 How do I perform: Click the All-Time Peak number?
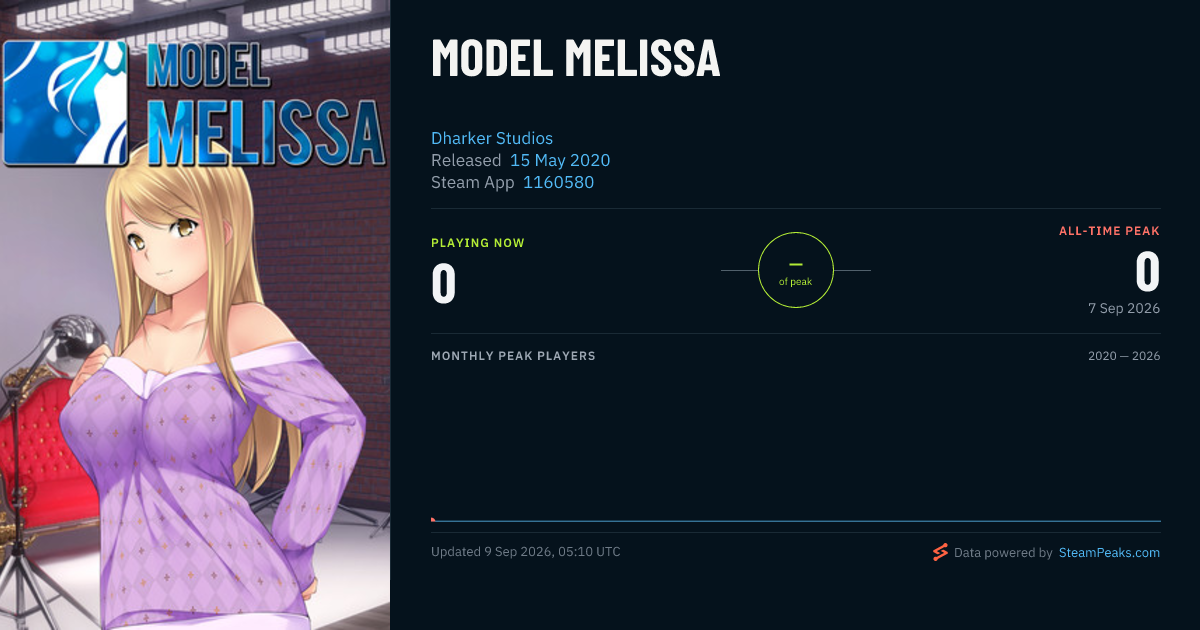point(1147,271)
